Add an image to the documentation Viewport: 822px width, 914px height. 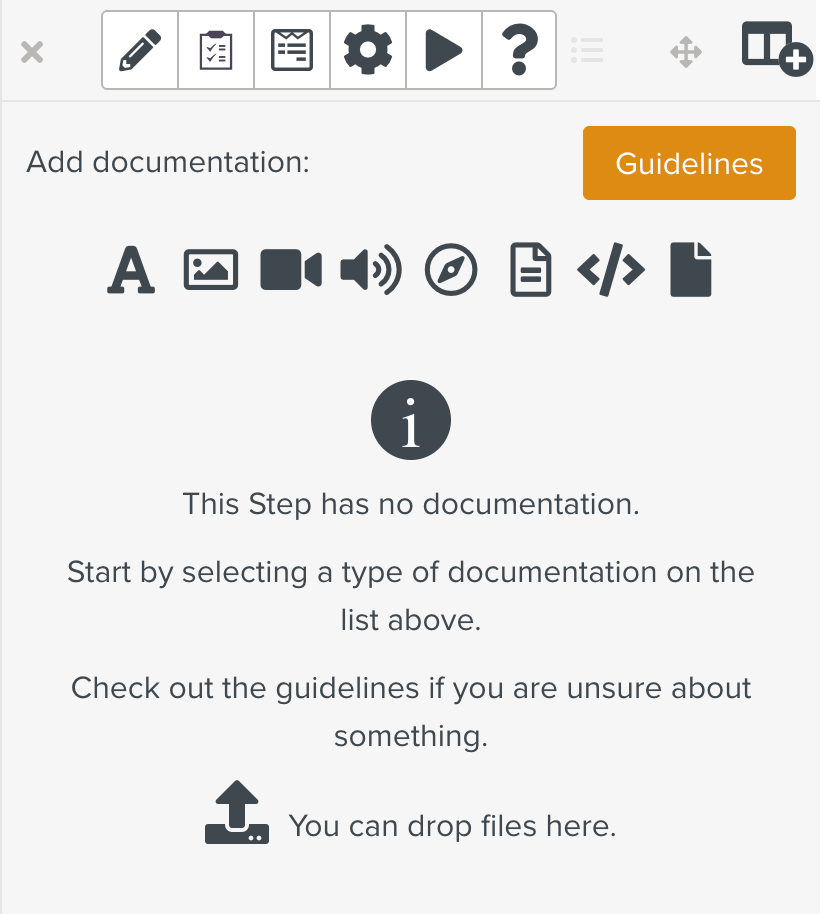click(211, 269)
